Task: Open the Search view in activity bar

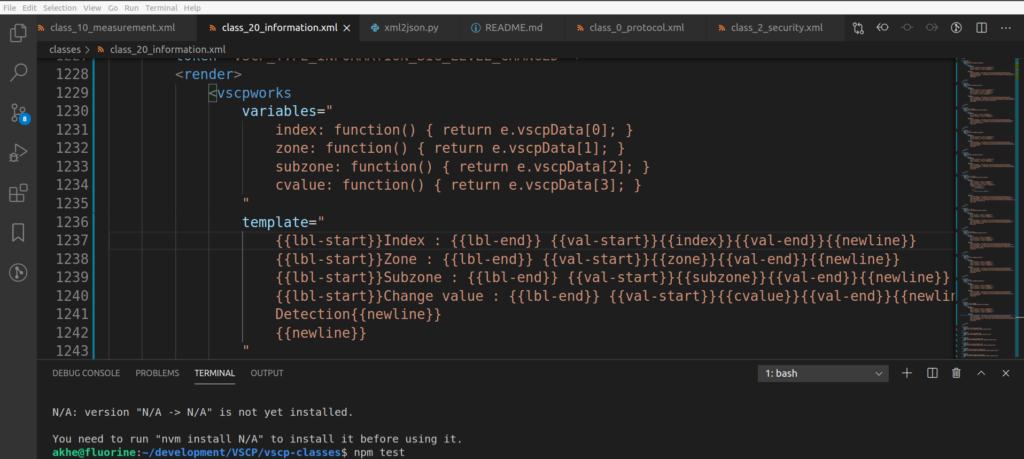Action: click(x=18, y=72)
